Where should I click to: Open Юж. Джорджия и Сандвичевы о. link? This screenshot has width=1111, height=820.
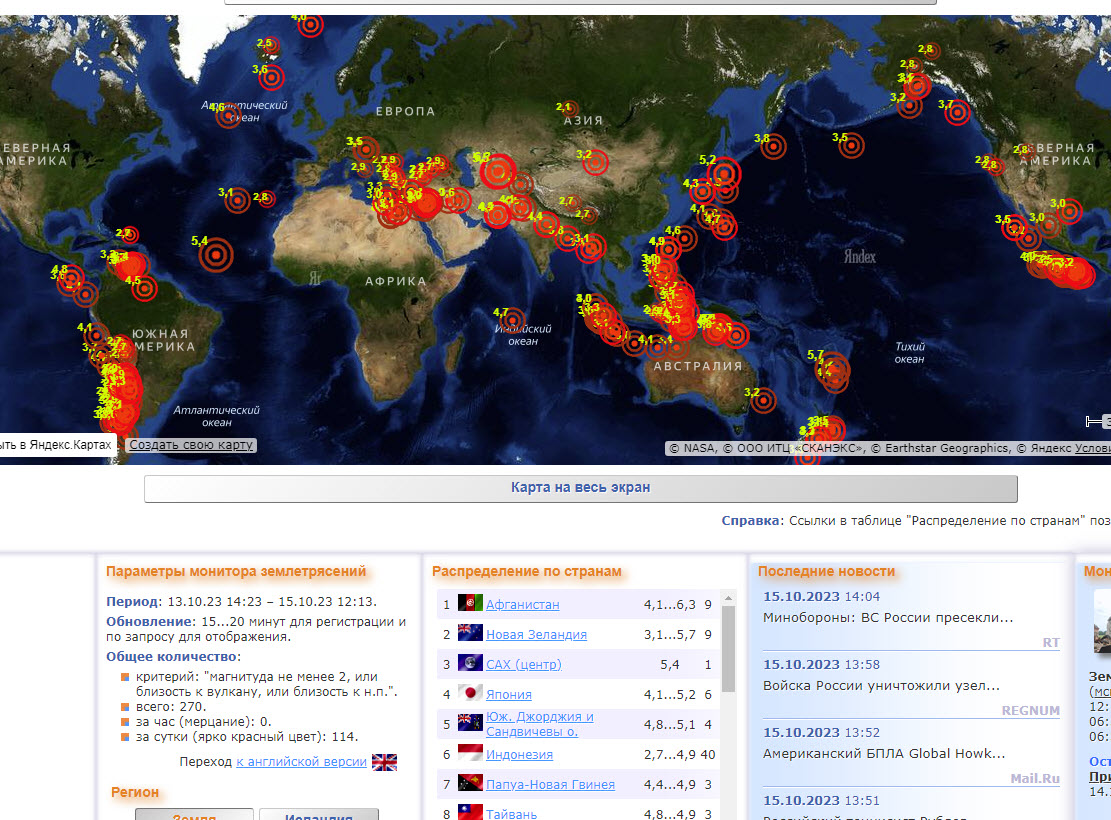pos(540,724)
